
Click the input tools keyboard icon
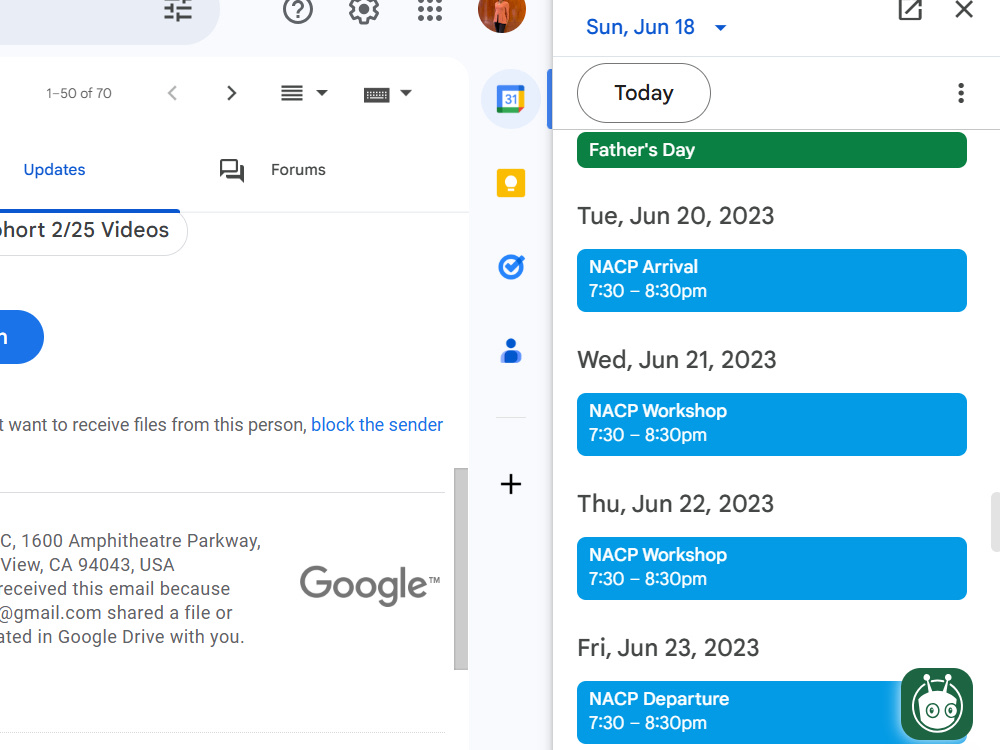click(376, 95)
